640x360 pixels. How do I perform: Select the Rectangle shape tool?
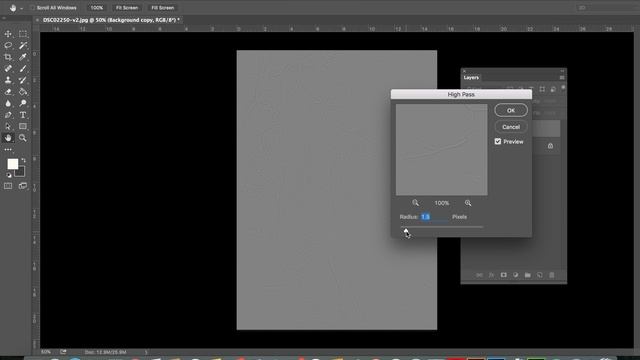click(x=23, y=127)
